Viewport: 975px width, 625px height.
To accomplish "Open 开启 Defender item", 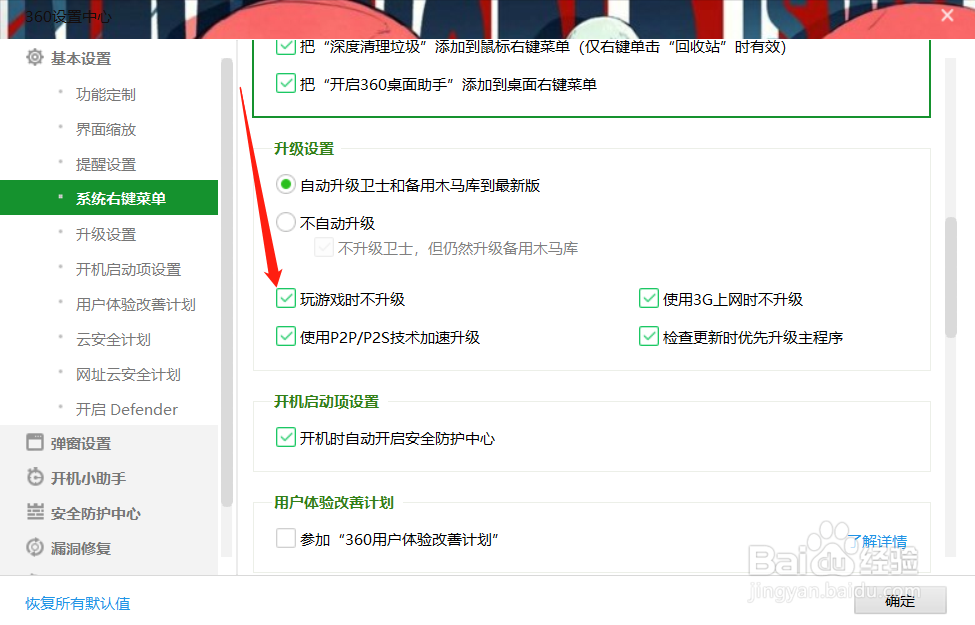I will pyautogui.click(x=127, y=409).
